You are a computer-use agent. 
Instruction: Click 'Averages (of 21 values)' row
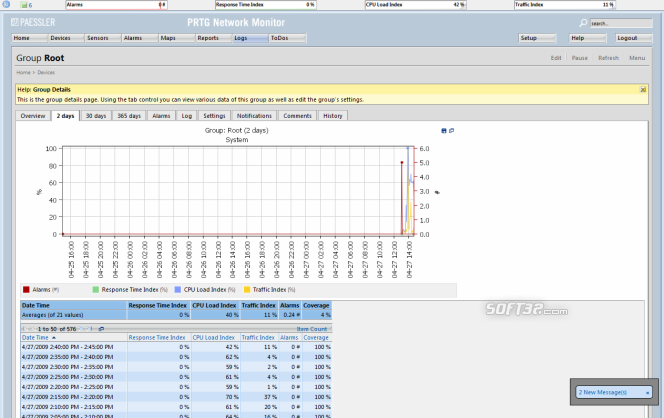click(x=176, y=315)
